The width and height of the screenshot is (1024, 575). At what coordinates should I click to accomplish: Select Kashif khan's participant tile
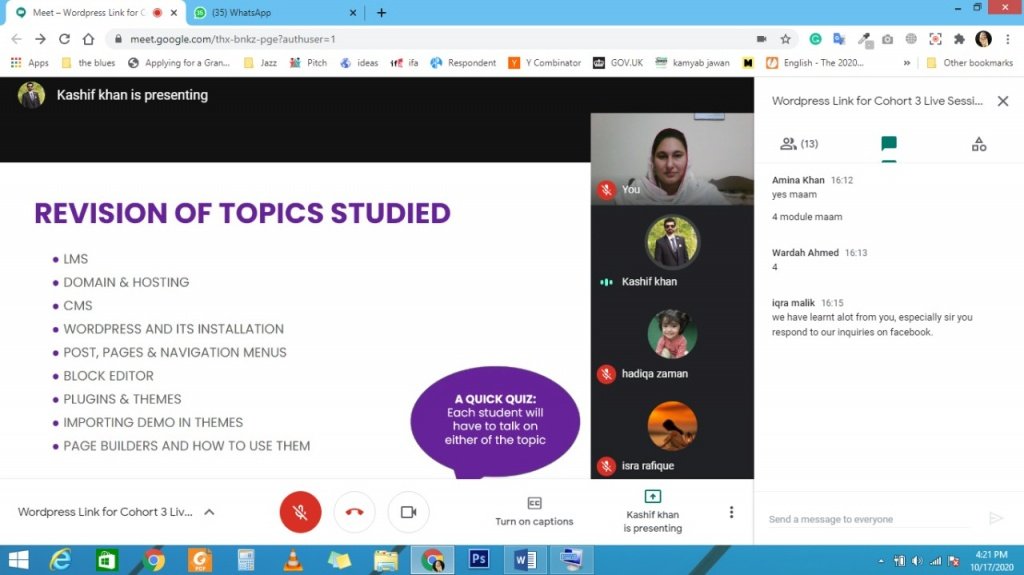click(672, 251)
